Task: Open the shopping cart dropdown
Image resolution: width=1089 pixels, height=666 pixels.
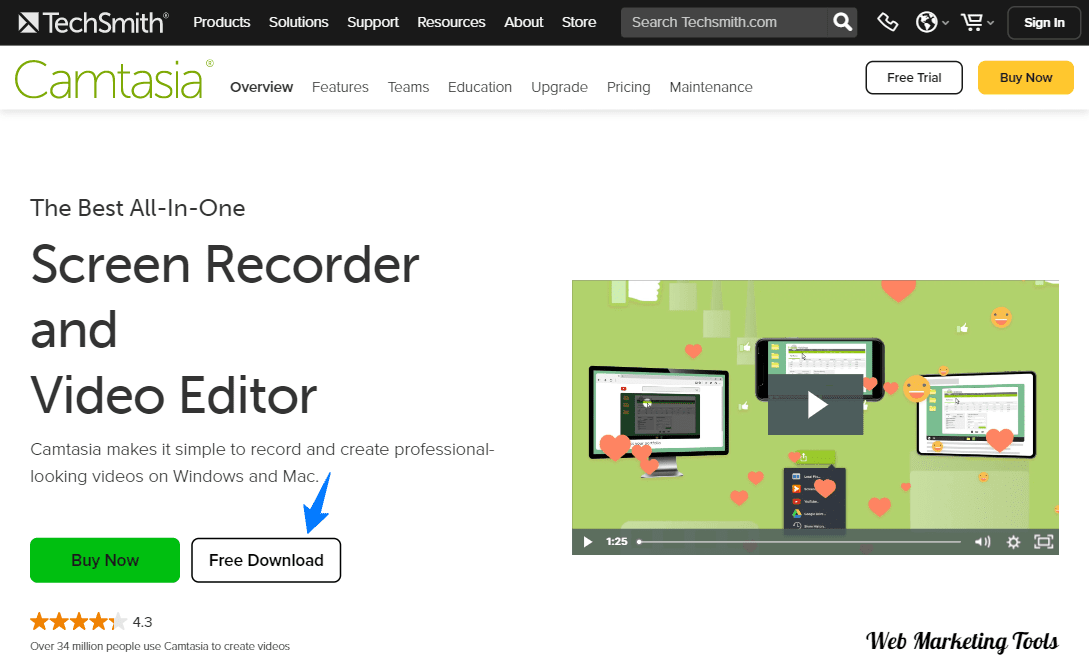Action: tap(977, 22)
